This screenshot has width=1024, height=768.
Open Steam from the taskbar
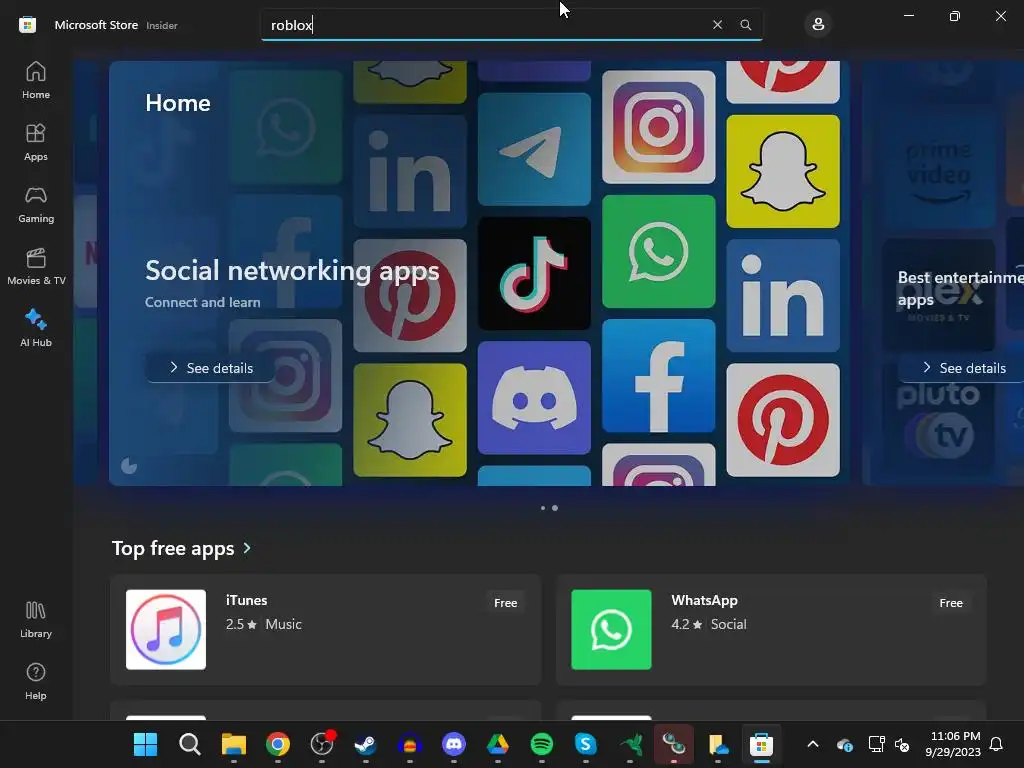coord(366,744)
